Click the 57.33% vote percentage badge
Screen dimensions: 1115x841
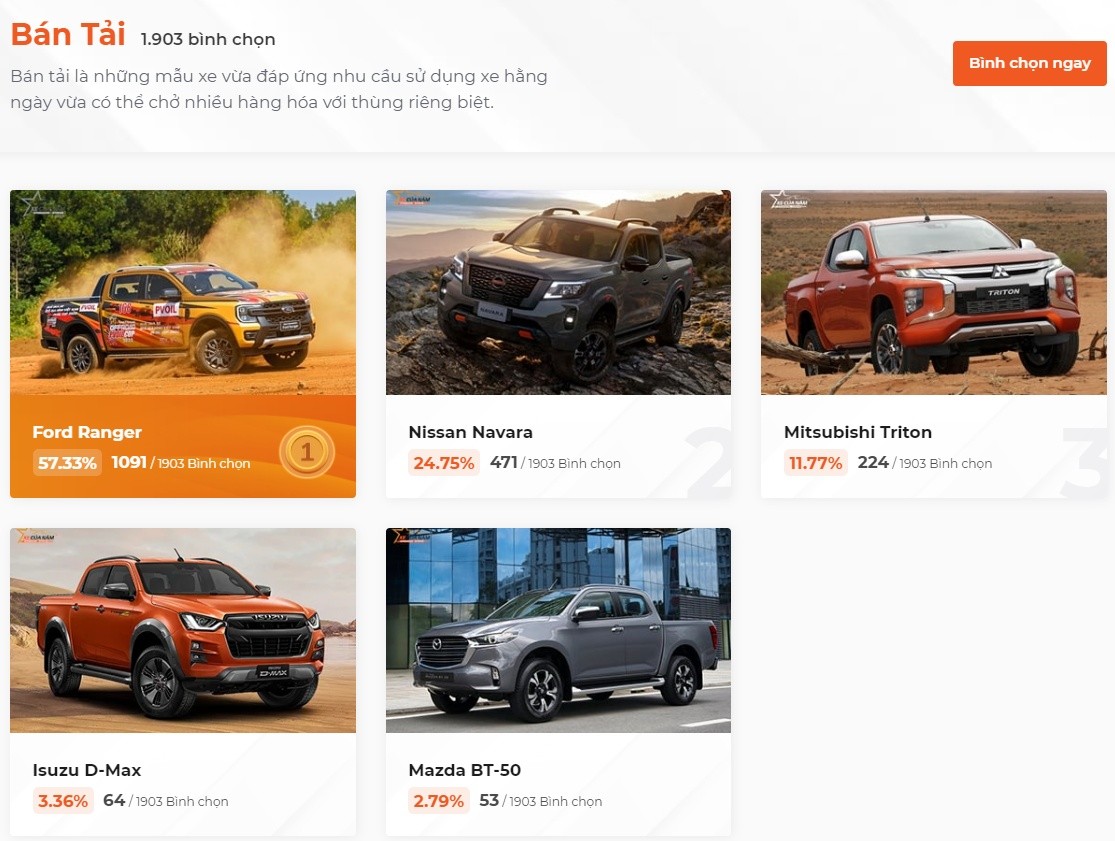pyautogui.click(x=67, y=463)
